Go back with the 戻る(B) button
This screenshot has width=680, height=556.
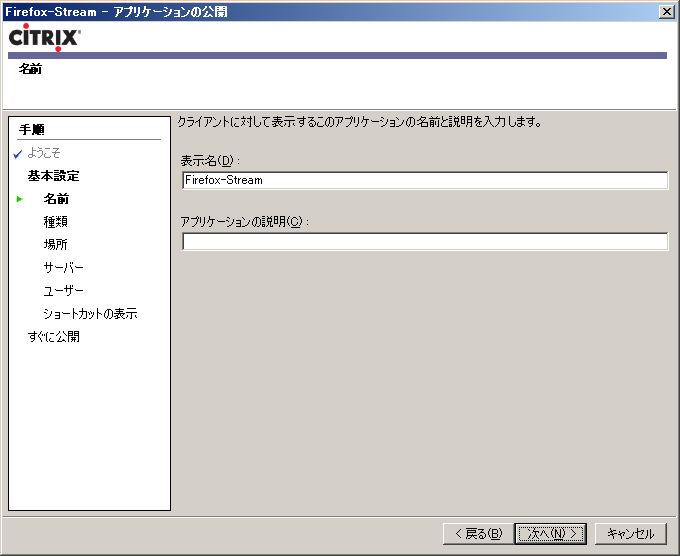(478, 533)
